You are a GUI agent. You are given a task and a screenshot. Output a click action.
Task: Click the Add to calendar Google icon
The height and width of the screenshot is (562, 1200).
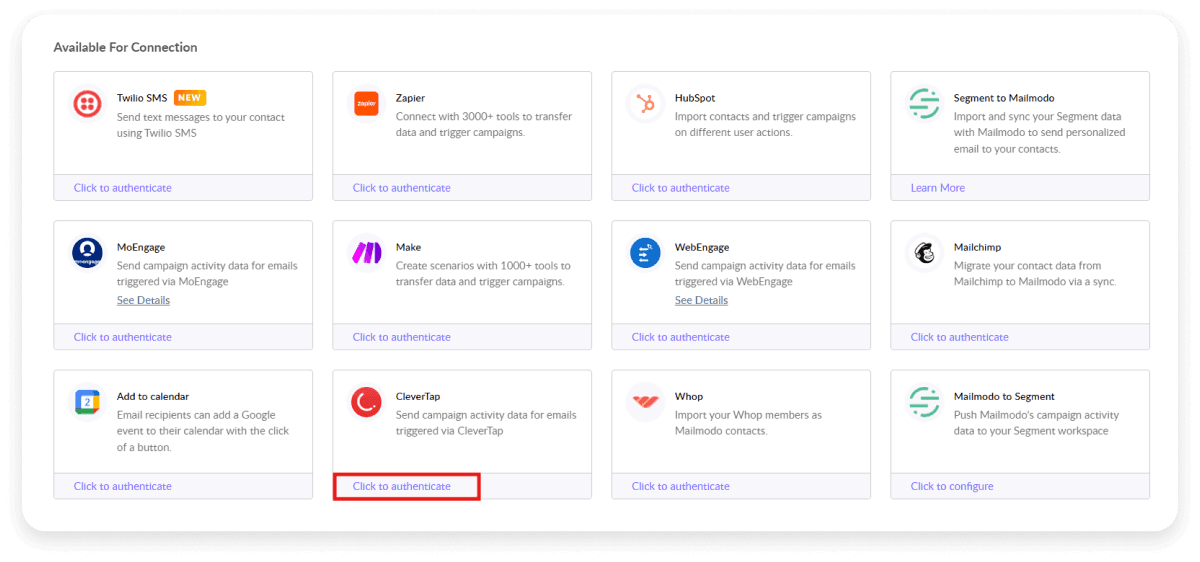tap(87, 402)
